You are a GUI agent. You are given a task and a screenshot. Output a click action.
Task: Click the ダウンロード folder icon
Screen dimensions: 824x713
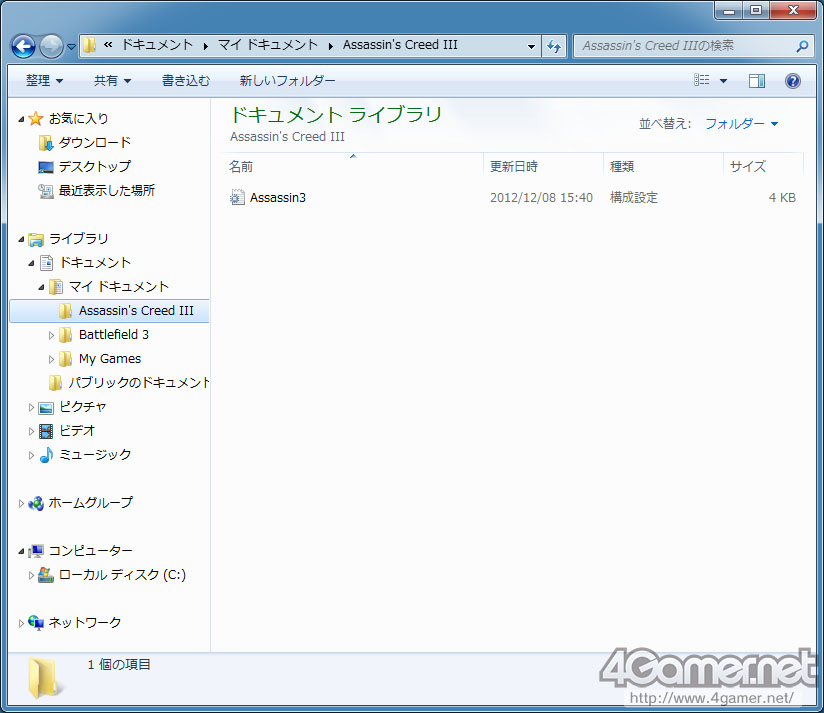click(x=46, y=142)
